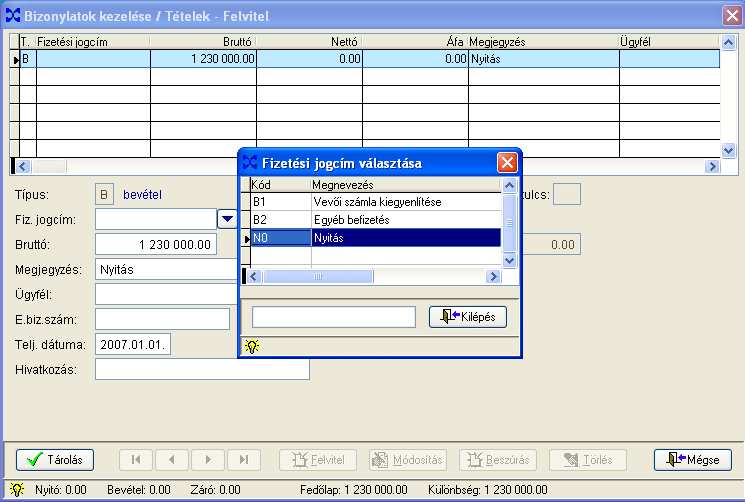Select the B1 Vevői számla kiegyenlítése row
The width and height of the screenshot is (745, 502).
click(x=376, y=202)
